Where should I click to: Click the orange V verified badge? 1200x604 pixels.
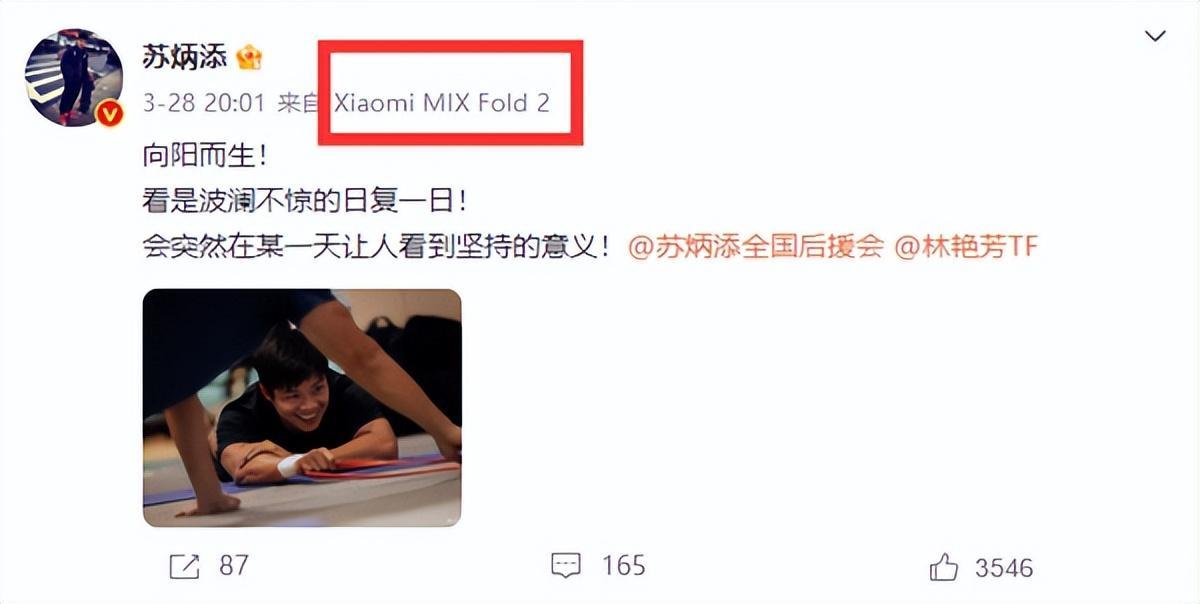coord(109,114)
